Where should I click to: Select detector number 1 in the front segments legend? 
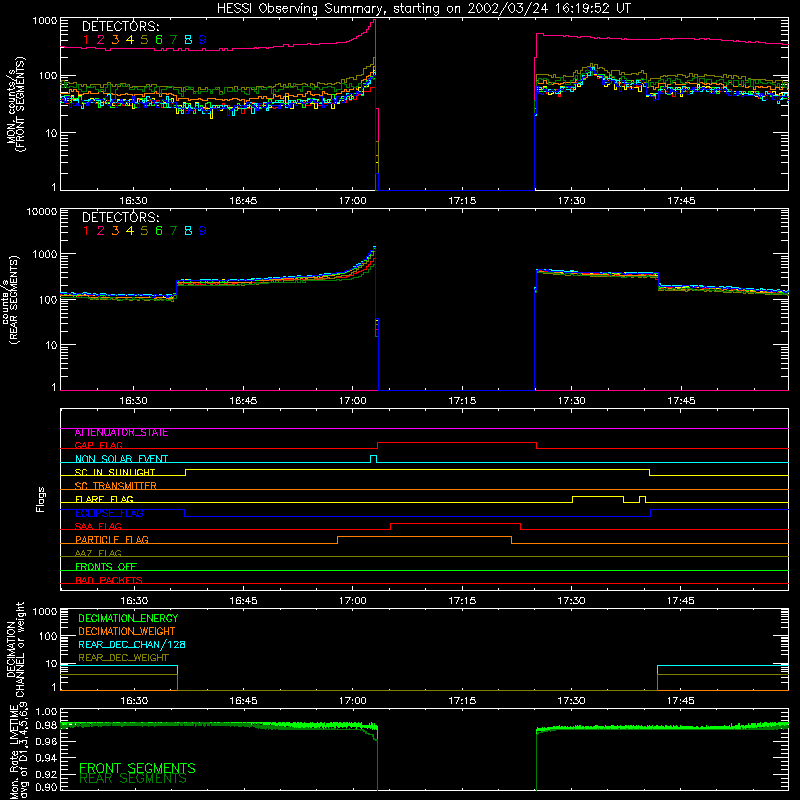(86, 39)
